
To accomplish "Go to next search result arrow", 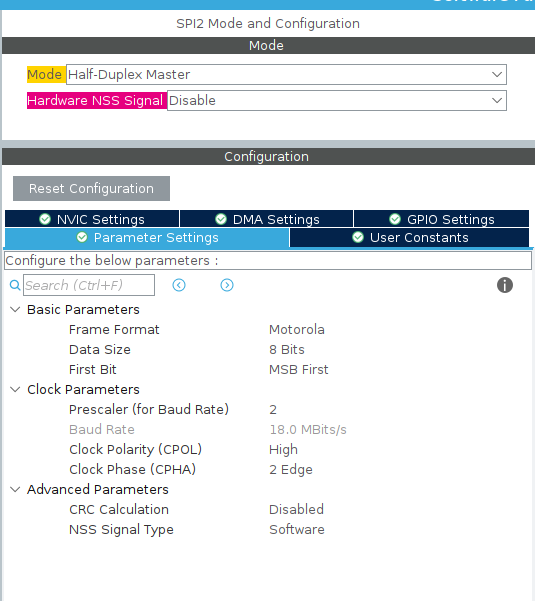I will coord(227,285).
